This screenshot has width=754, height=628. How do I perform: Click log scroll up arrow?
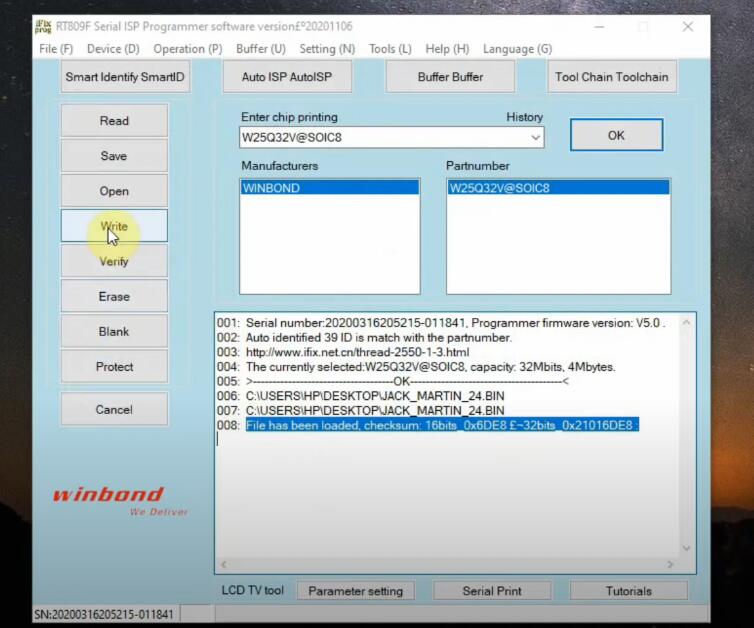(x=686, y=322)
